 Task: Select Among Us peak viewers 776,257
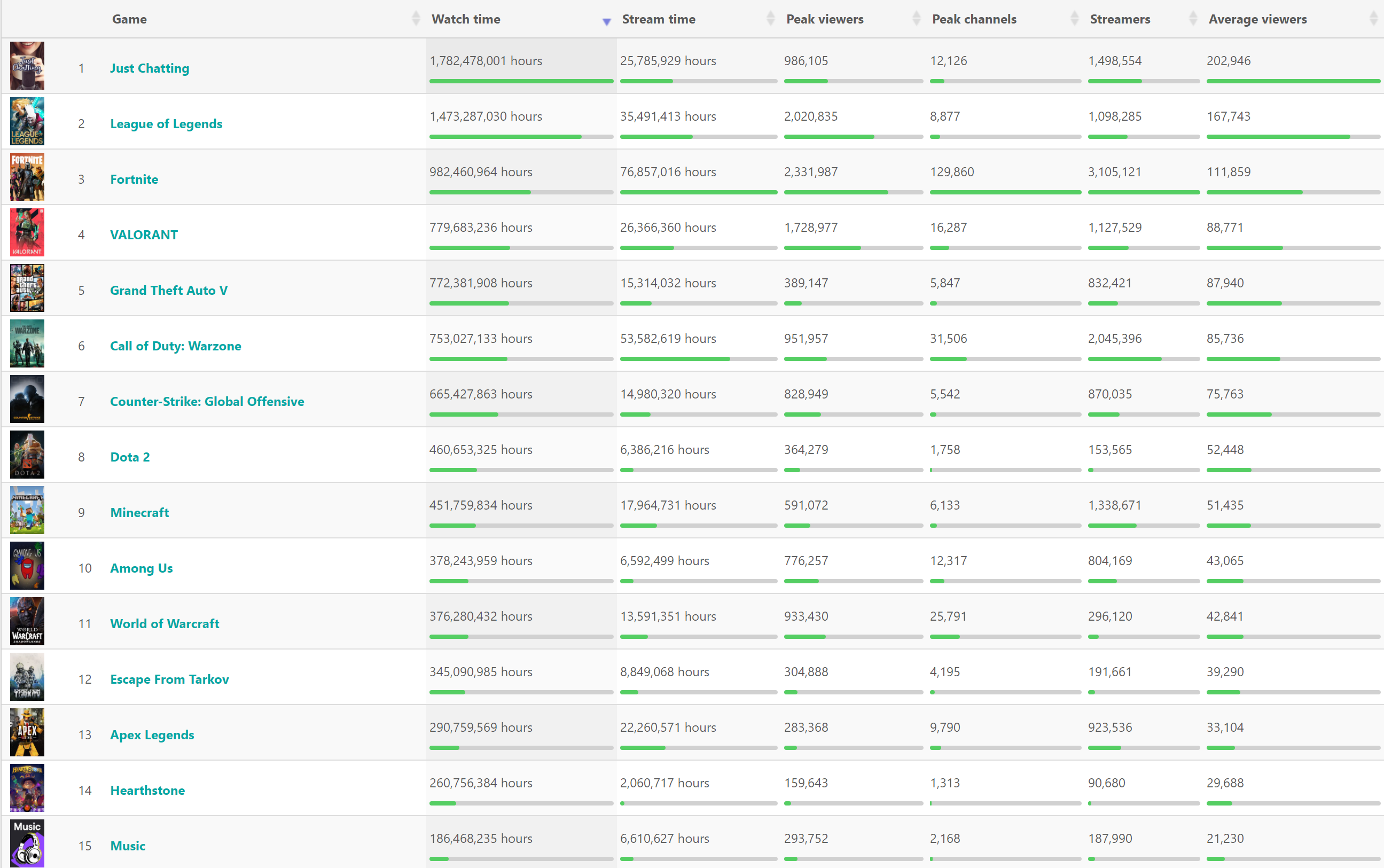point(806,561)
